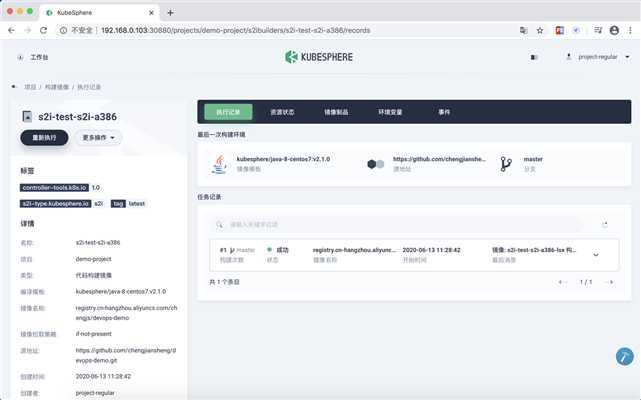Click the Java builder template icon

tap(219, 164)
